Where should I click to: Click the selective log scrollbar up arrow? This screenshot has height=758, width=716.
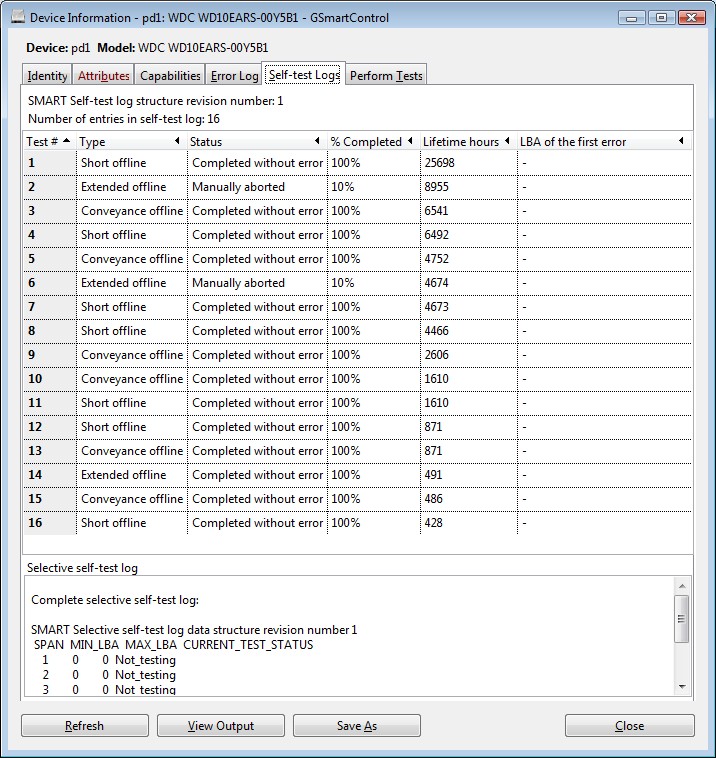click(x=682, y=586)
